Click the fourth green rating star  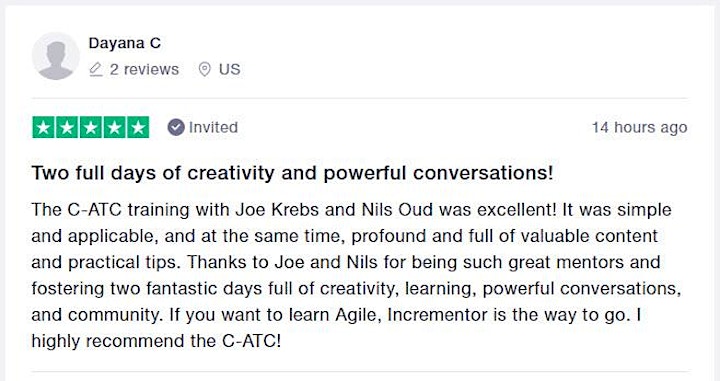(114, 128)
